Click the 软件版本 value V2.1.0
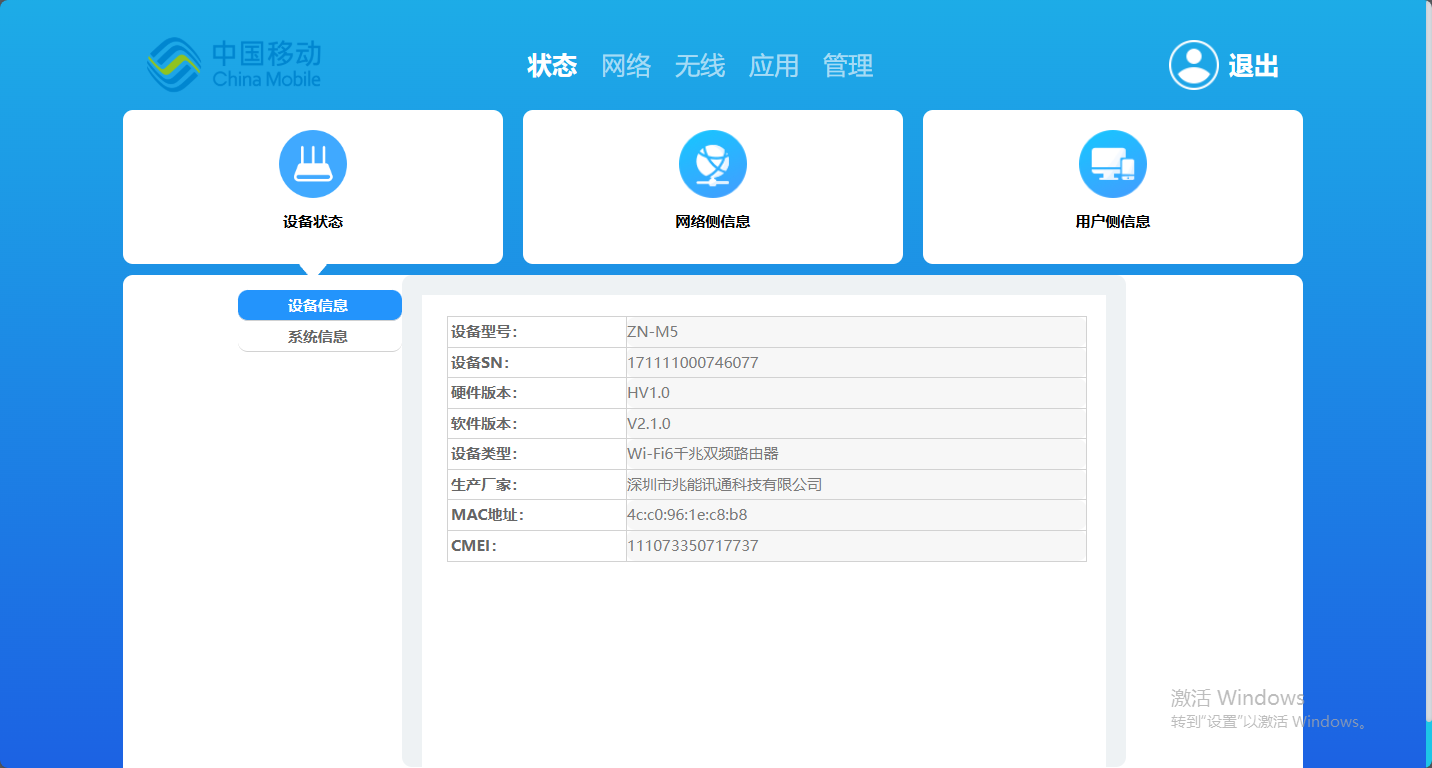The image size is (1432, 768). tap(649, 424)
